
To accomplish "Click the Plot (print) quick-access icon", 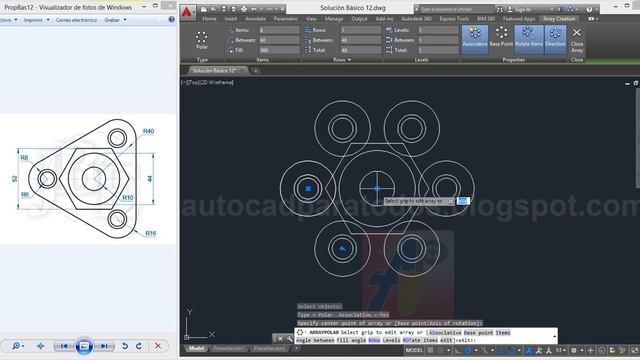I will tap(244, 9).
